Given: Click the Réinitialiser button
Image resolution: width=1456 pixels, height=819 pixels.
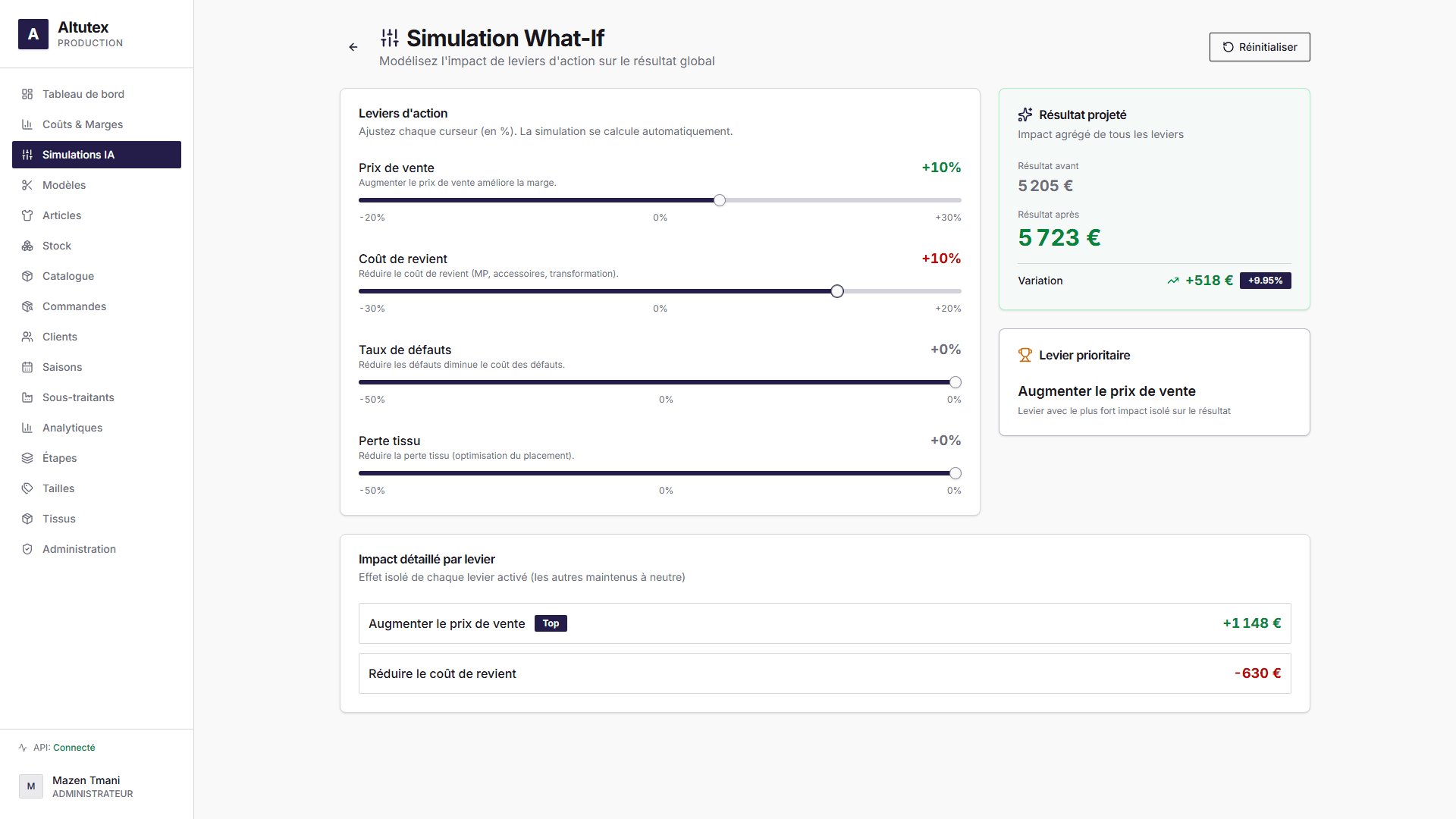Looking at the screenshot, I should tap(1260, 47).
